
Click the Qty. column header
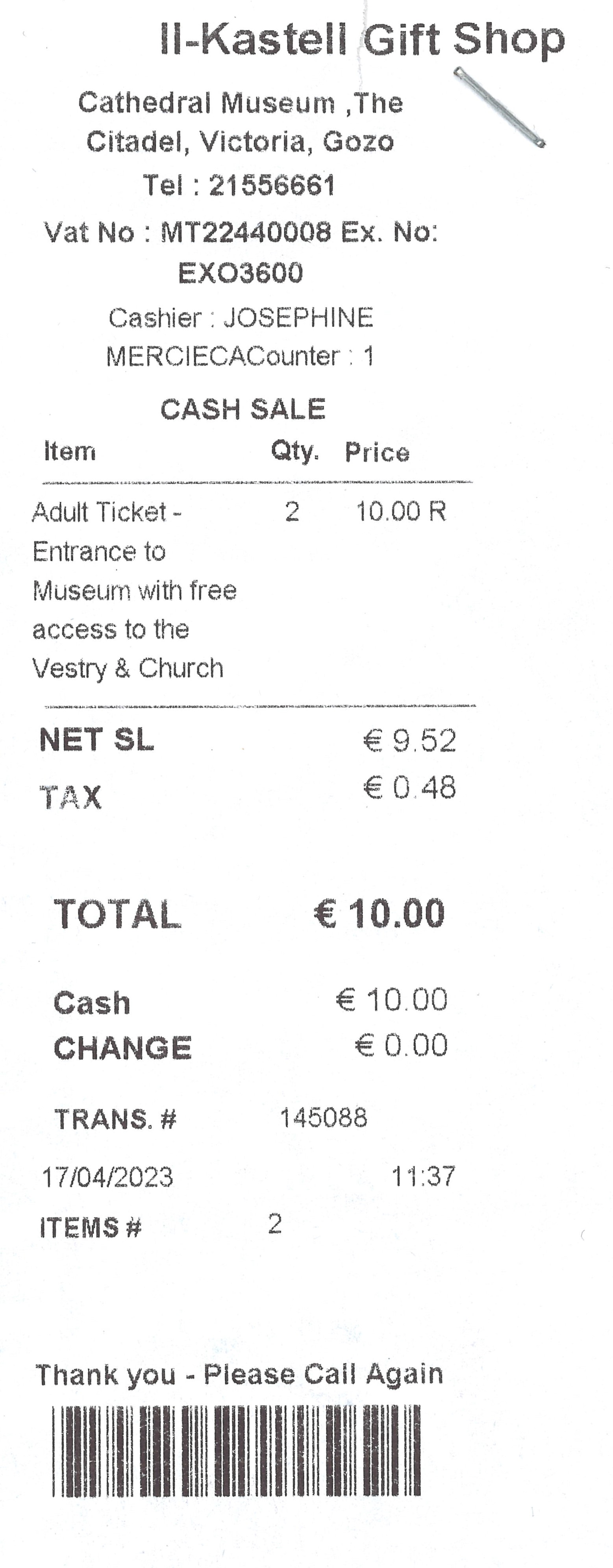(x=294, y=452)
